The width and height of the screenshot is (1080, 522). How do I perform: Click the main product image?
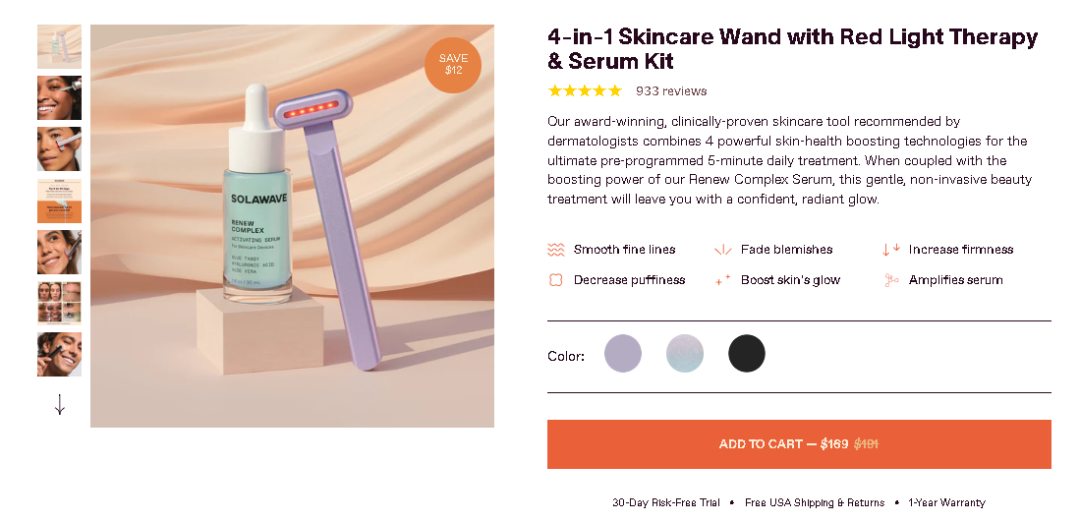coord(292,226)
